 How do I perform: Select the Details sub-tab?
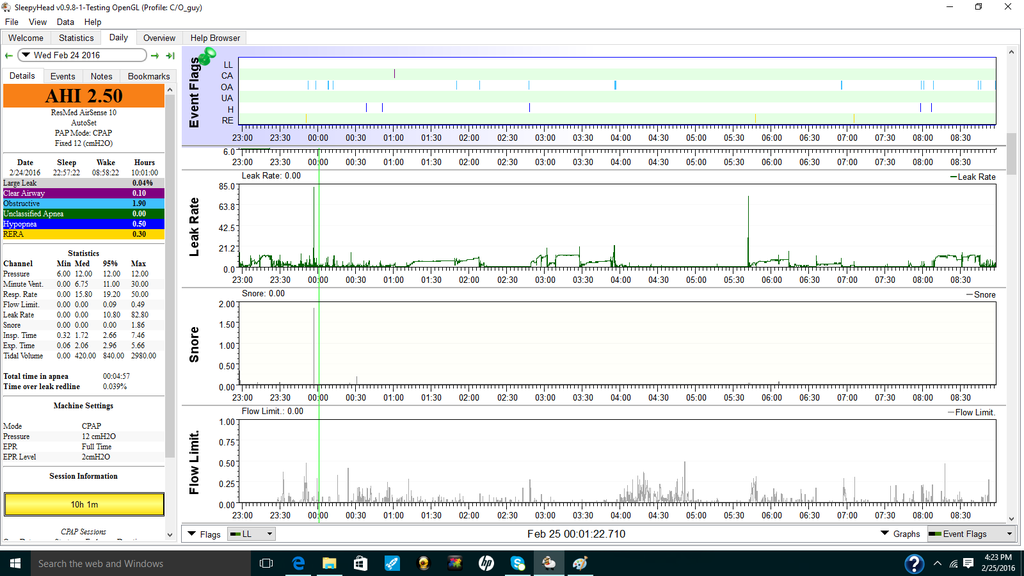[22, 76]
